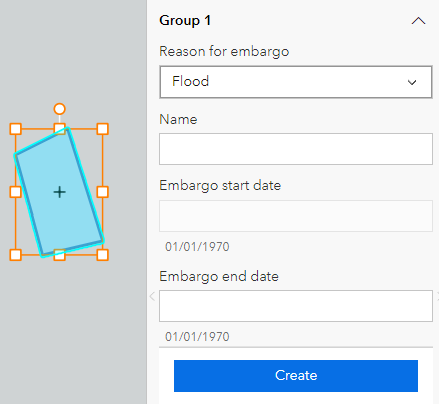
Task: Click the bottom-middle resize handle
Action: pos(59,255)
